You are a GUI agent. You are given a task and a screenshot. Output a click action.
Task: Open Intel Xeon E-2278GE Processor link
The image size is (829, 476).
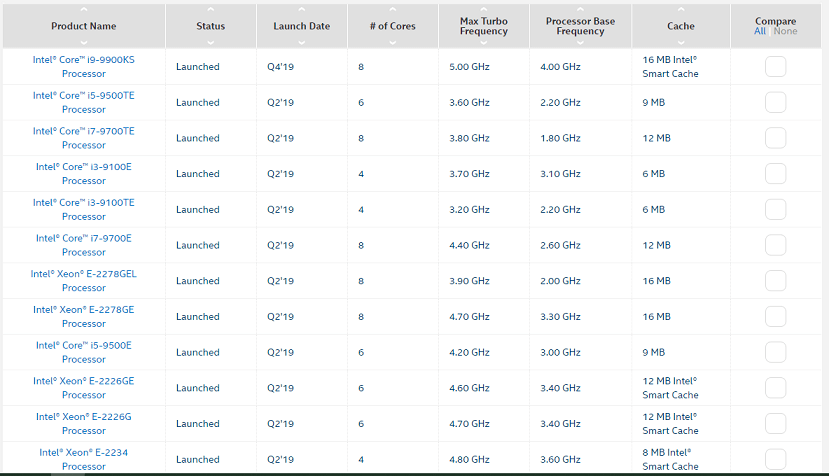(84, 316)
